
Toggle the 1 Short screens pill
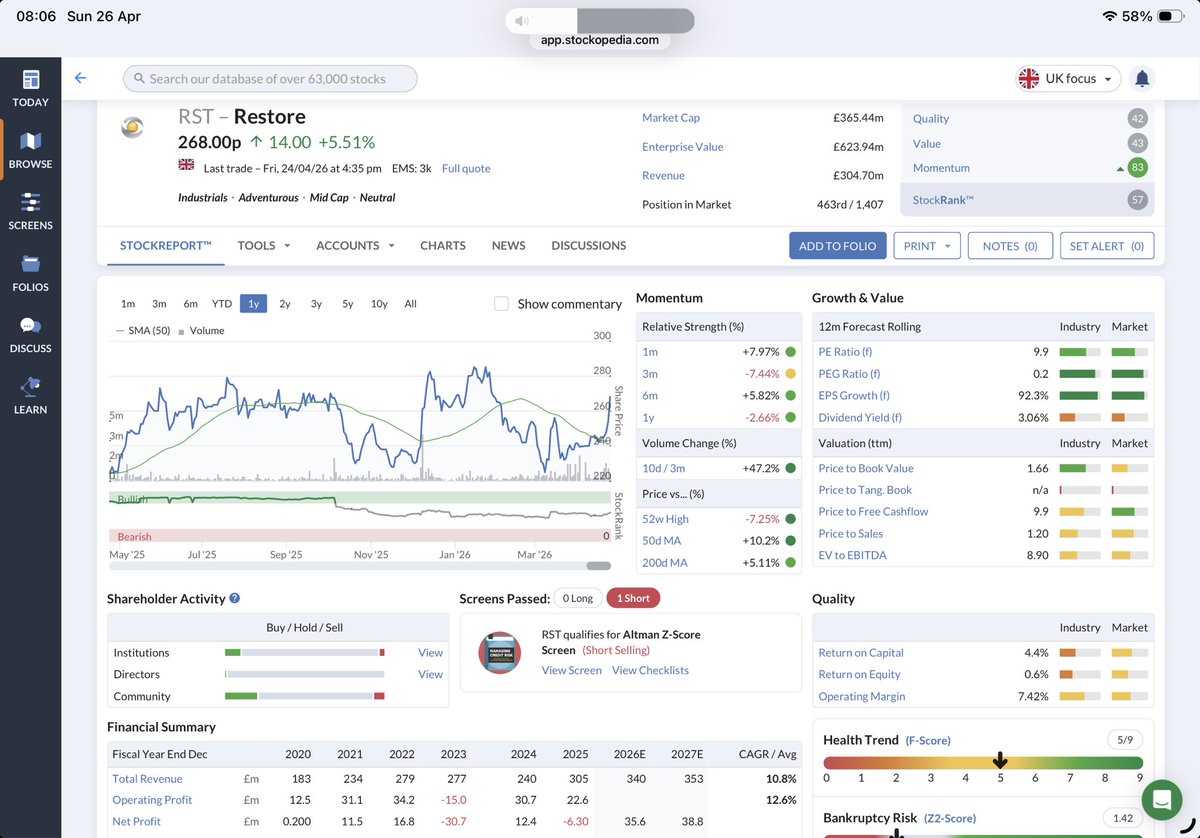tap(633, 598)
